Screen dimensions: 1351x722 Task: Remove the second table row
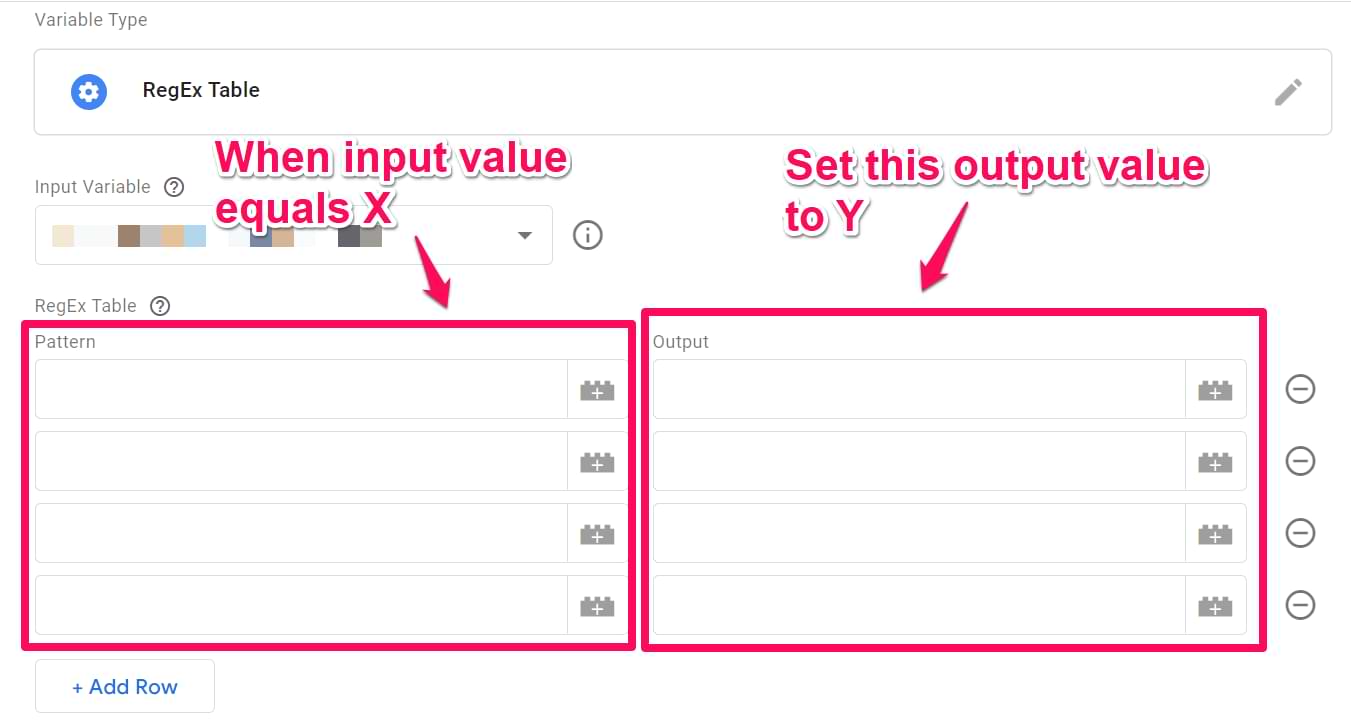[1300, 461]
